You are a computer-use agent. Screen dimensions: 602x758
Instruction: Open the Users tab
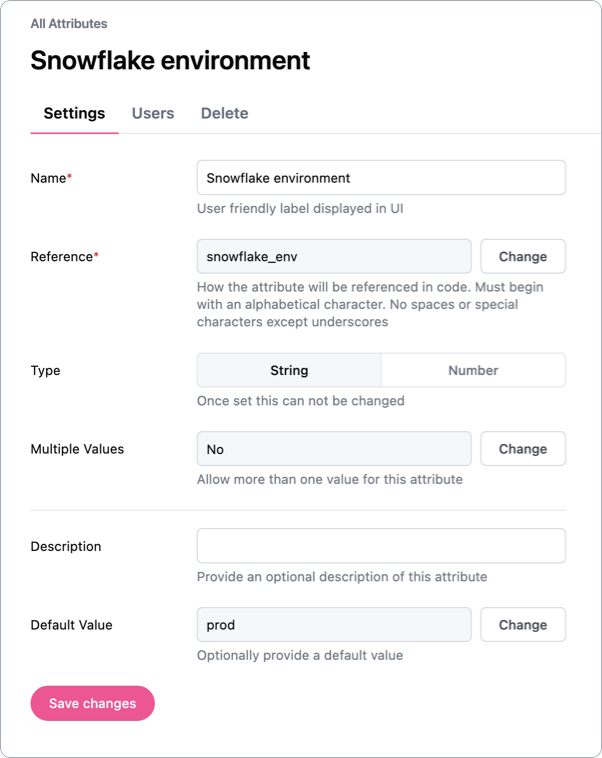click(153, 113)
